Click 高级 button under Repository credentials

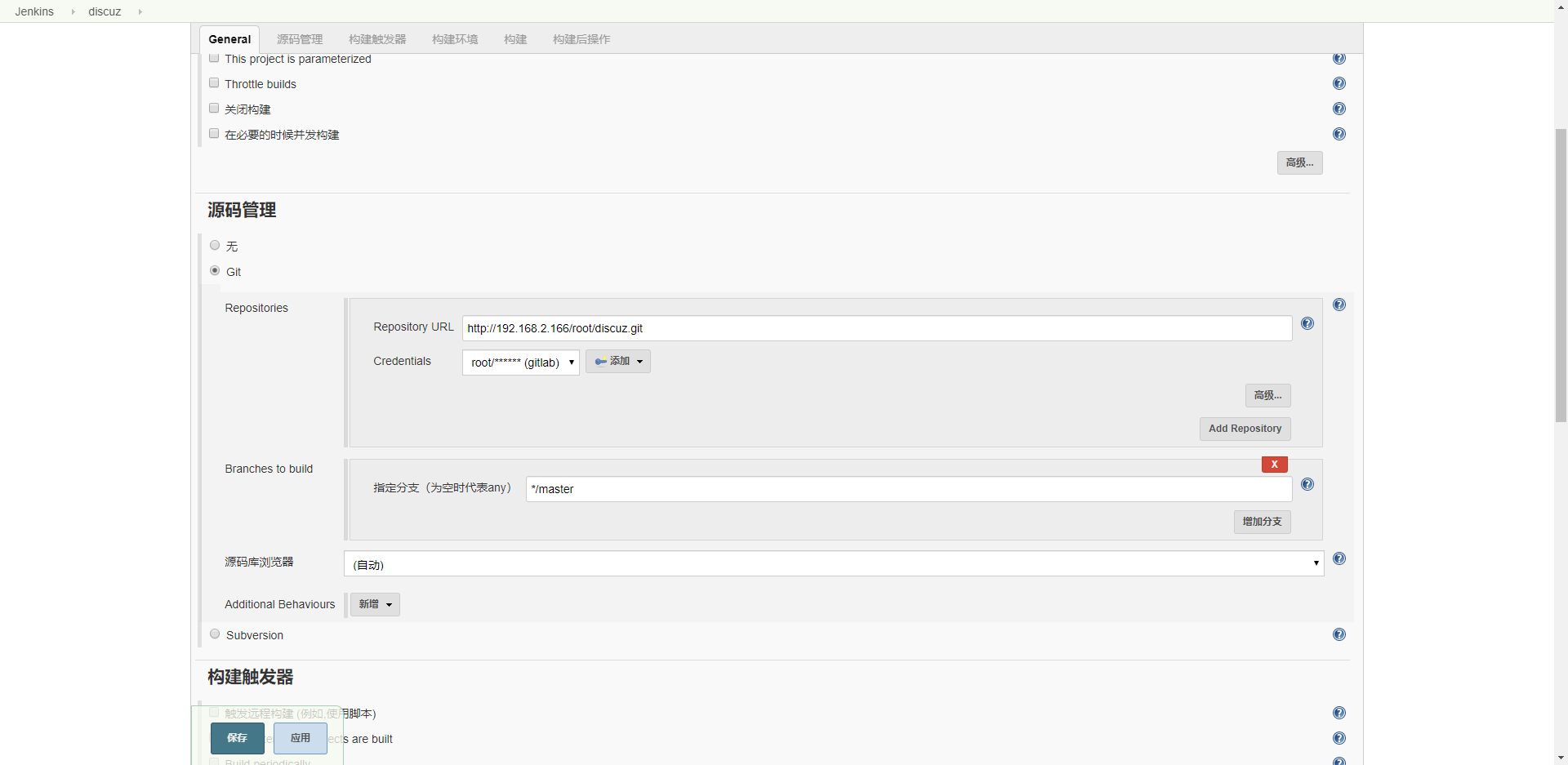click(x=1268, y=395)
